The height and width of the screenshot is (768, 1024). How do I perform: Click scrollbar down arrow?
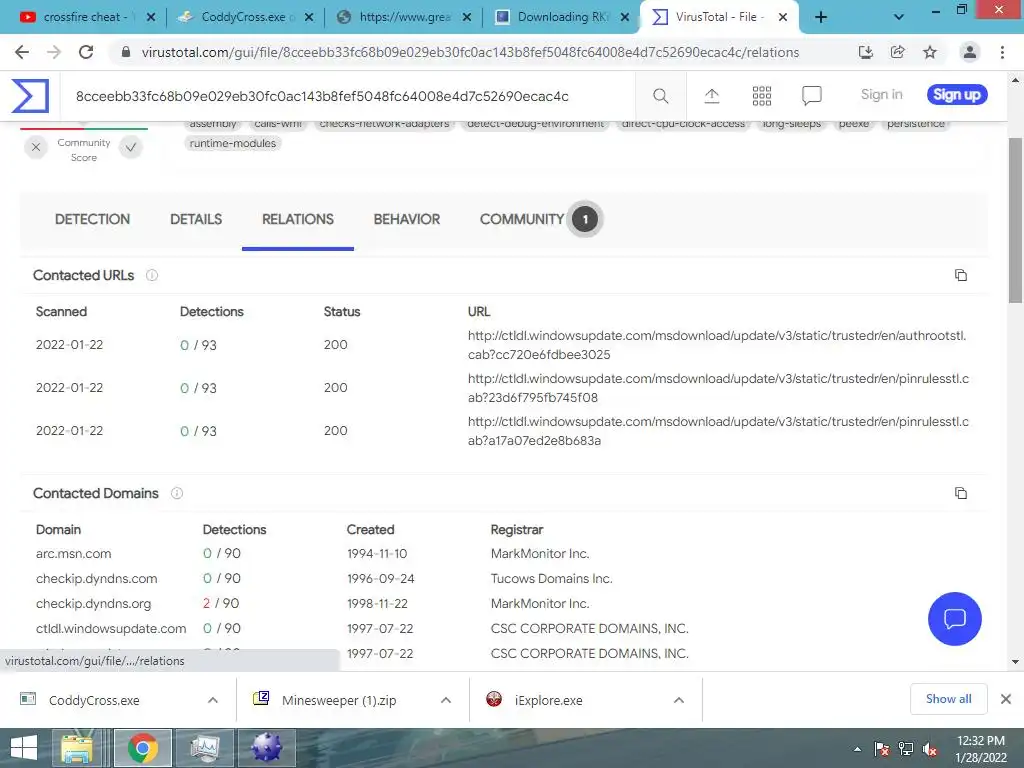[1015, 661]
